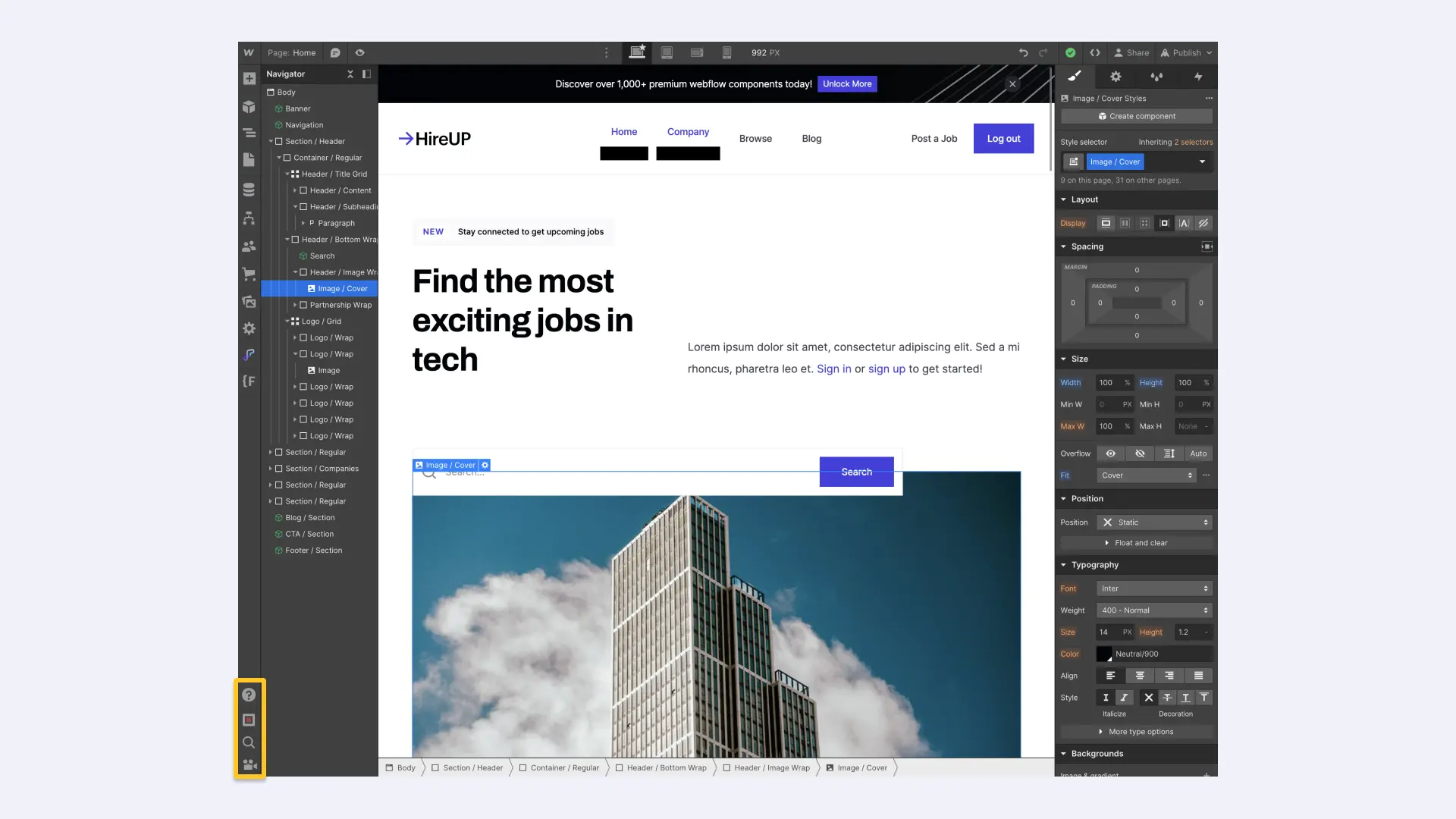Screen dimensions: 1456x819
Task: Open the CMS Collections database panel
Action: click(249, 190)
